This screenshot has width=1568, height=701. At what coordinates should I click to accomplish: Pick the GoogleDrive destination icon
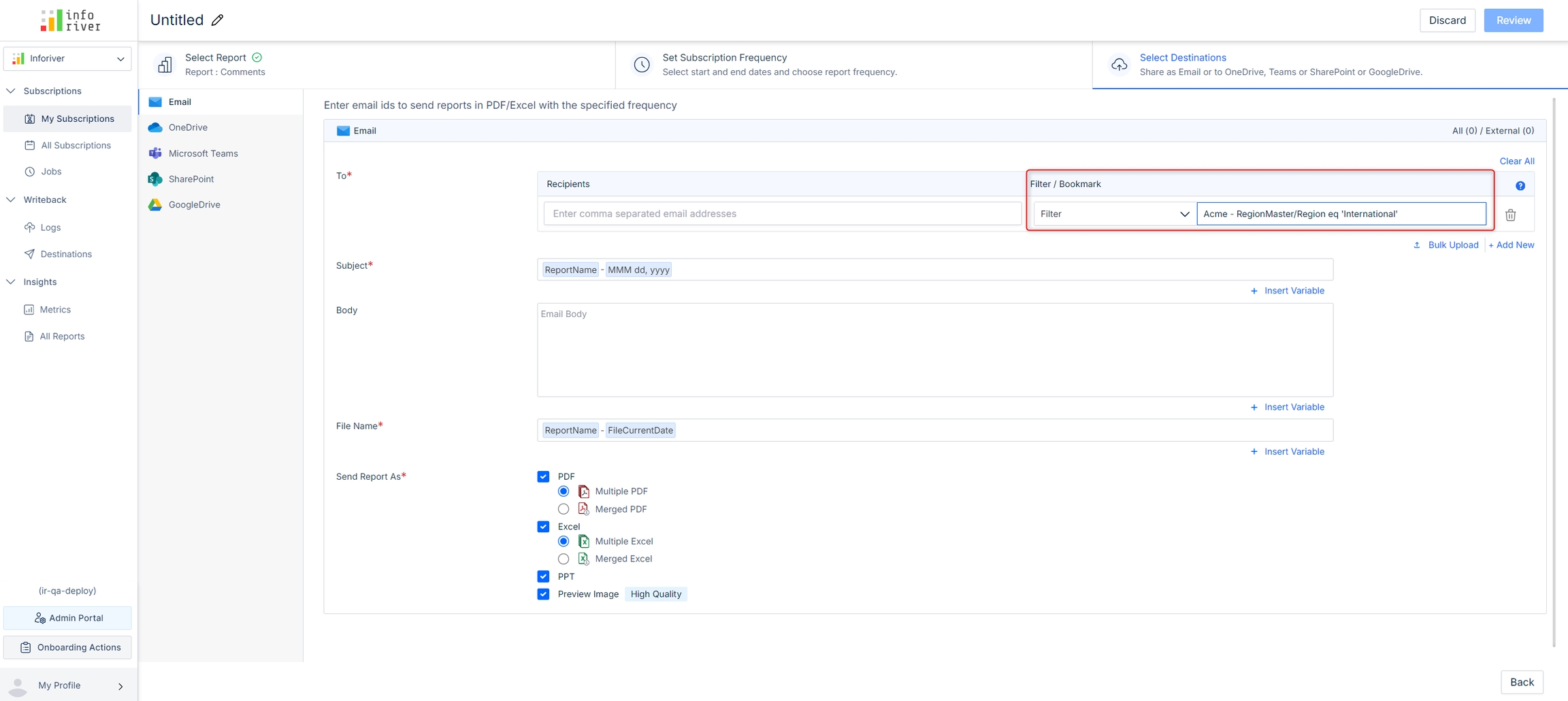point(155,205)
